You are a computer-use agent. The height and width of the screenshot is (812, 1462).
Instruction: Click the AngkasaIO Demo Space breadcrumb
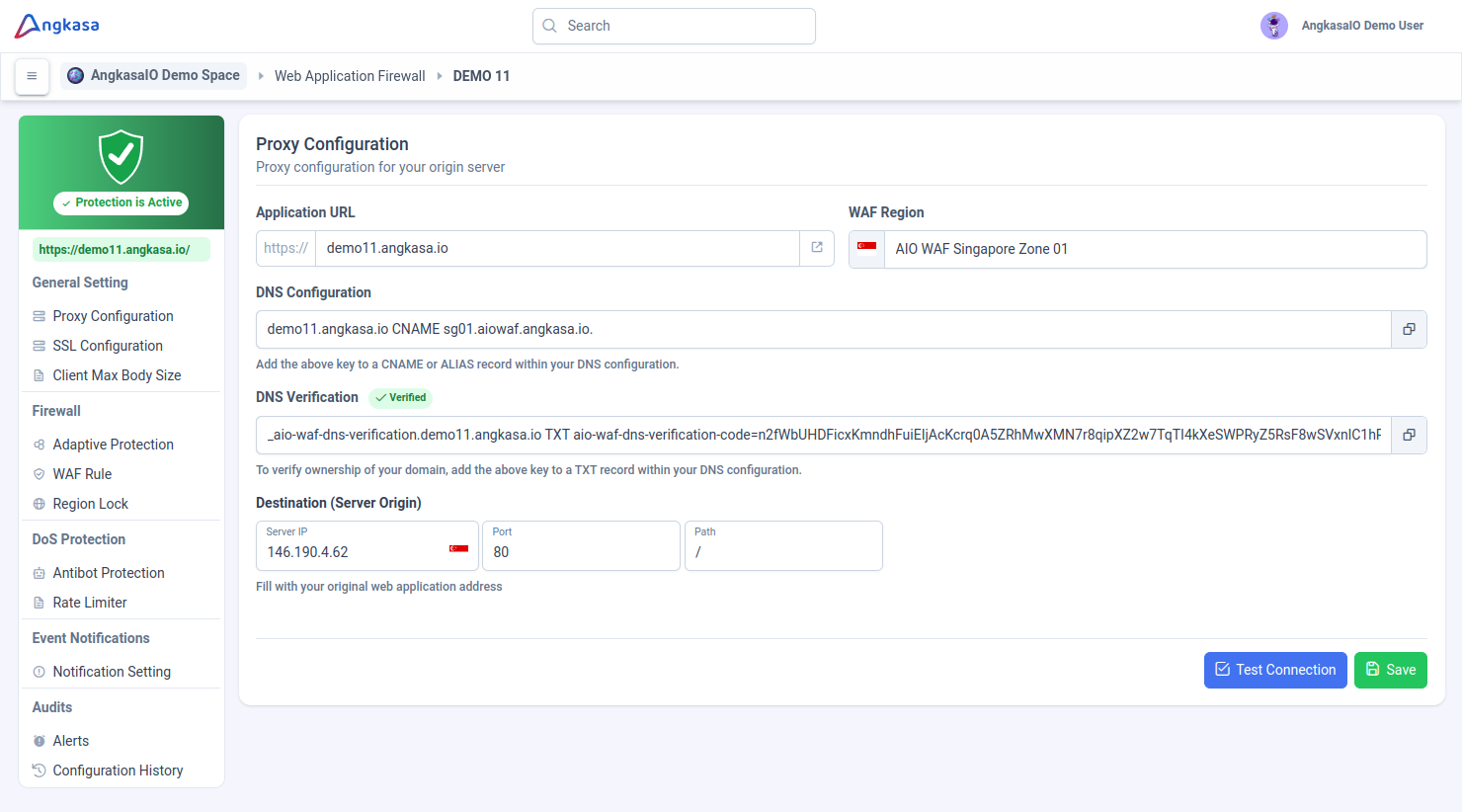coord(153,76)
